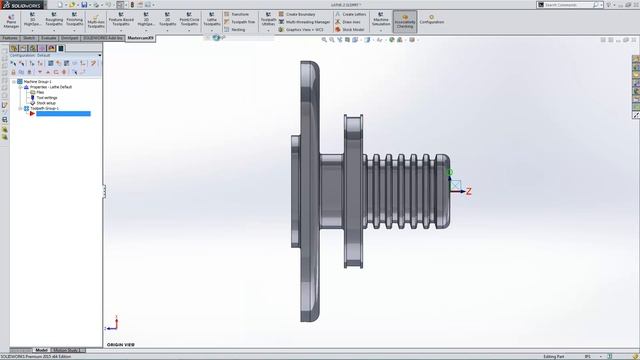Open the Machine Simulation dropdown arrow
Viewport: 640px width, 360px height.
pyautogui.click(x=381, y=31)
